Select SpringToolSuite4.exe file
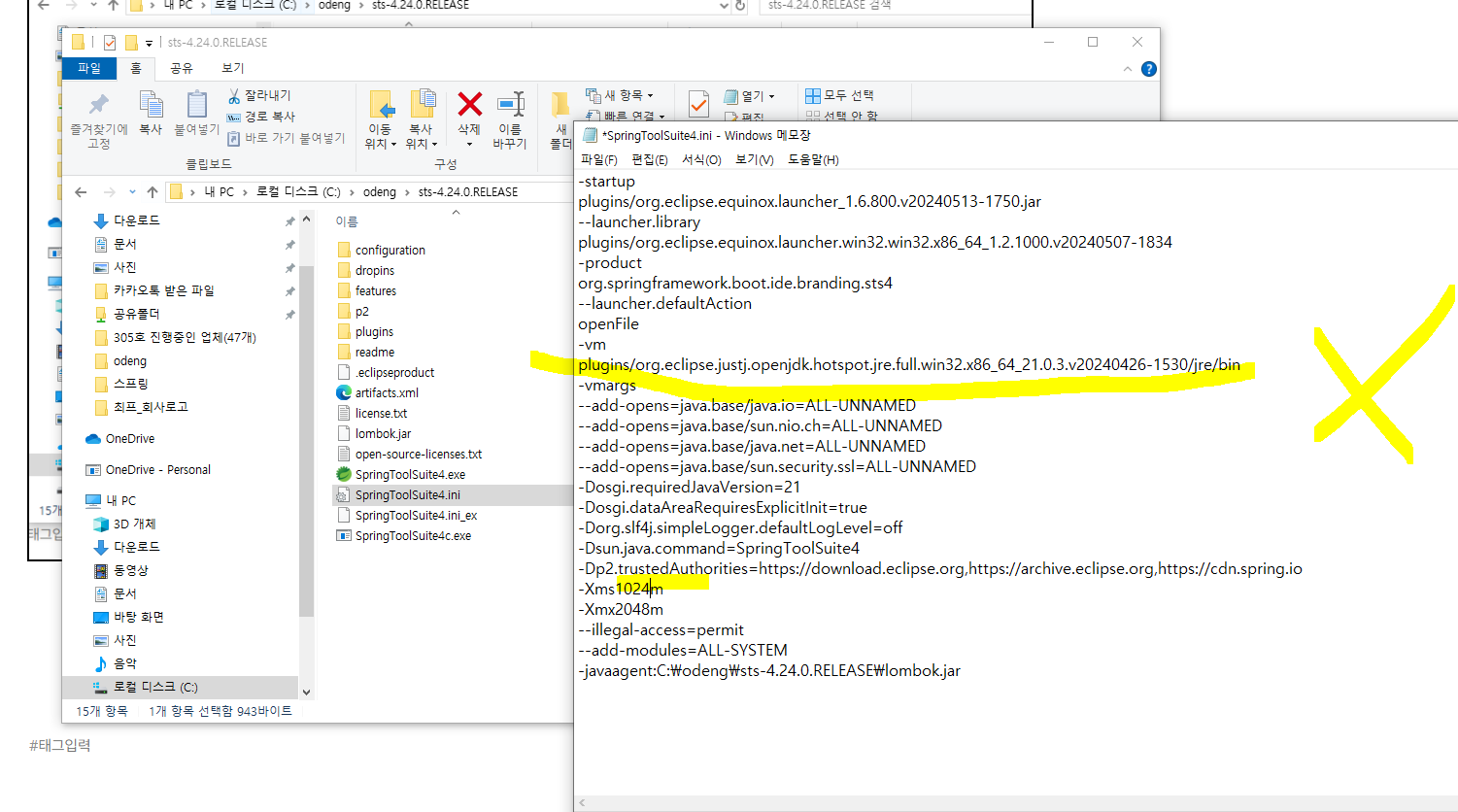 click(410, 474)
